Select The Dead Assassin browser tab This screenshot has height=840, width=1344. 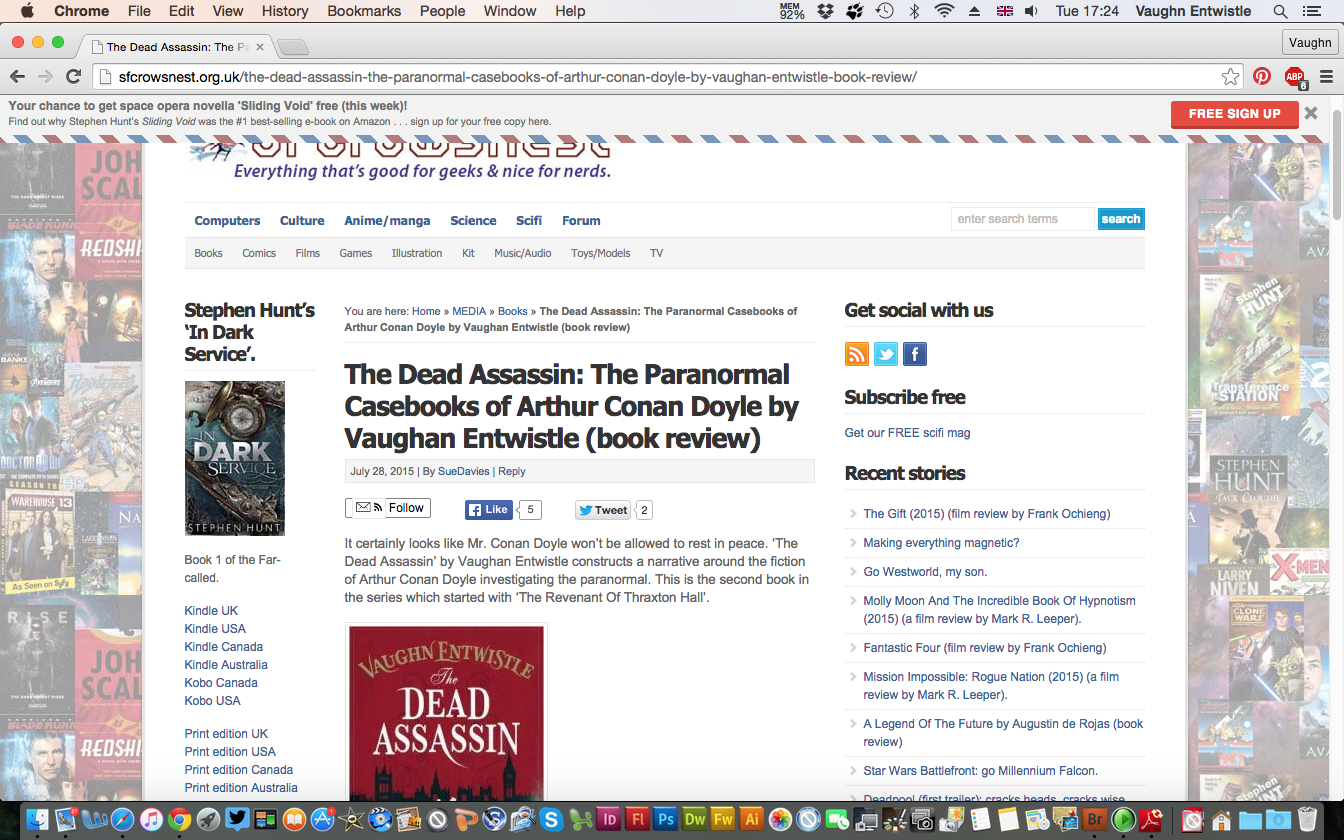pyautogui.click(x=175, y=47)
